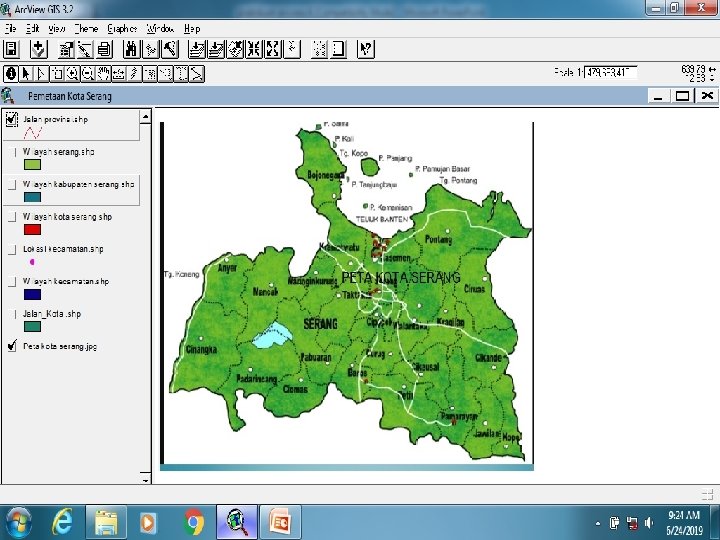Open the theme table icon
The width and height of the screenshot is (720, 540).
point(104,49)
